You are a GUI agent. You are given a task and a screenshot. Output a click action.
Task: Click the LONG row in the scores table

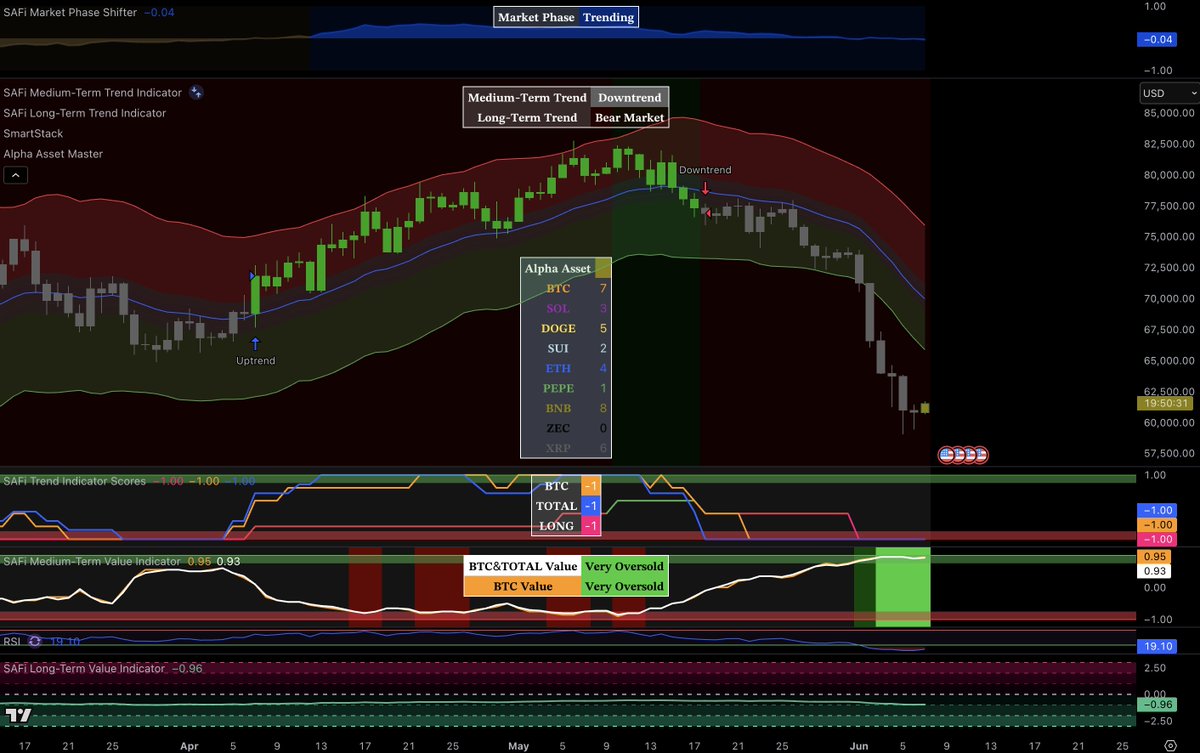click(x=566, y=526)
